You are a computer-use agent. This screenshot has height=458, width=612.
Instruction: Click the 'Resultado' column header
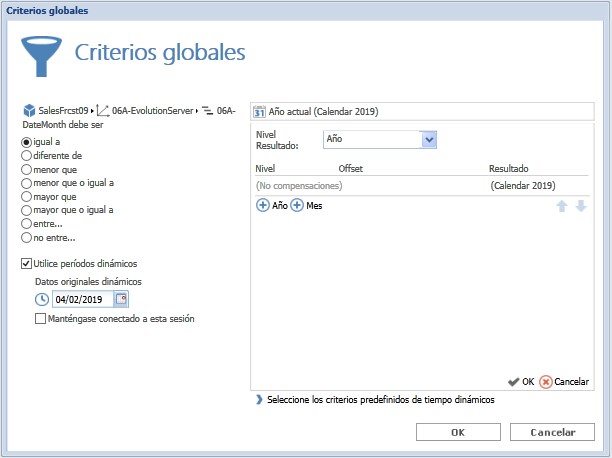coord(509,169)
